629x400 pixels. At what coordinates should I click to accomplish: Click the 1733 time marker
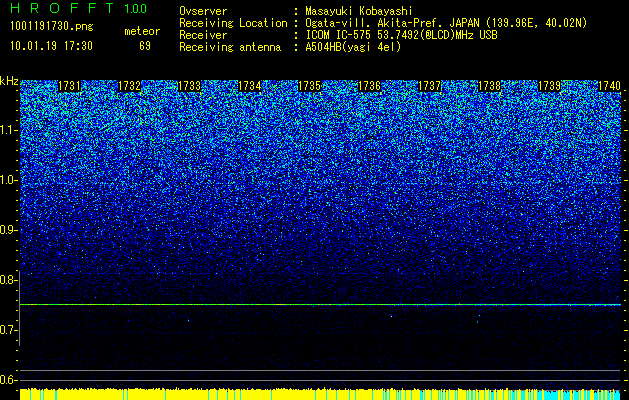189,86
